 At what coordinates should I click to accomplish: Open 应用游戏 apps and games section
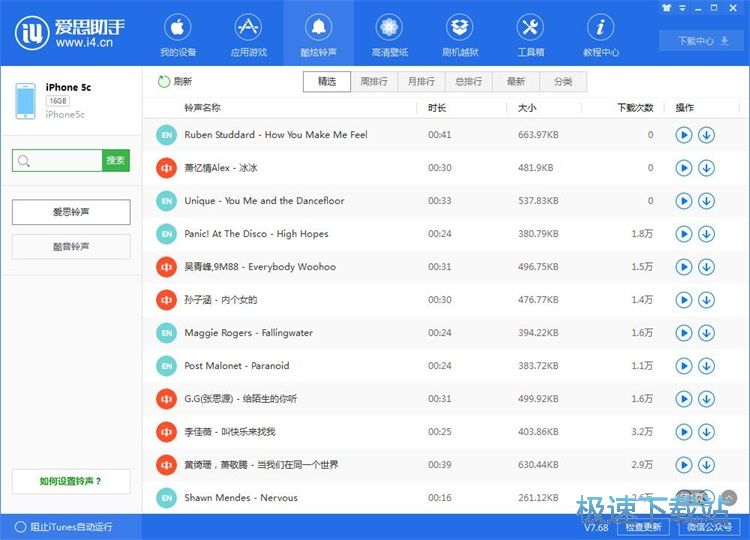coord(248,34)
